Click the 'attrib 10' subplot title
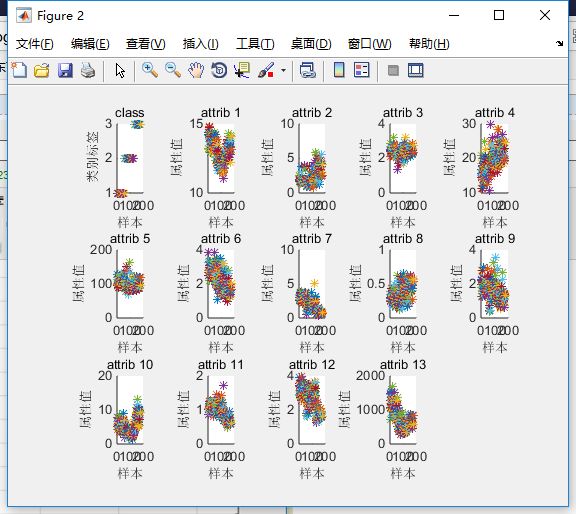 [130, 365]
